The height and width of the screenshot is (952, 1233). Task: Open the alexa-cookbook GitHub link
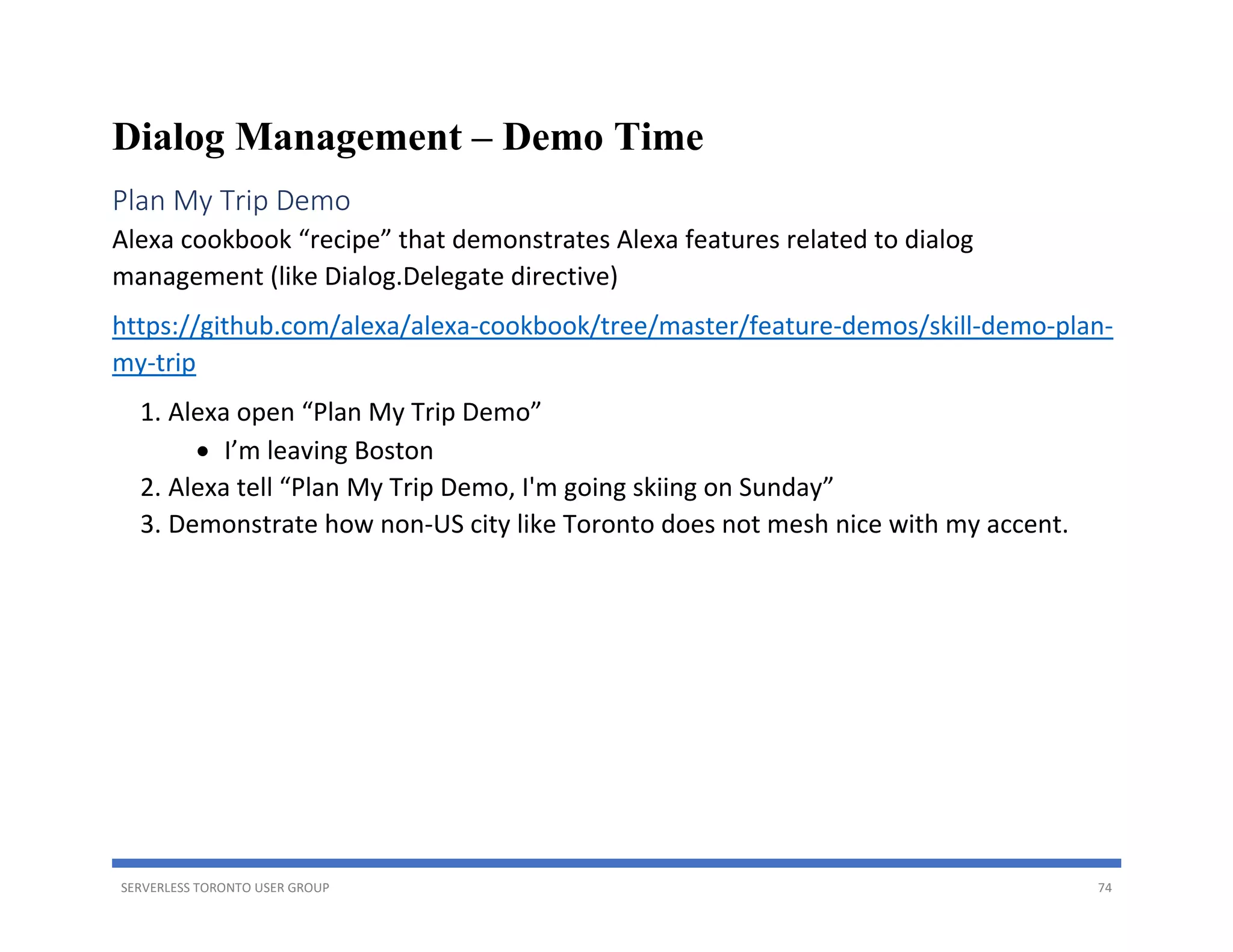(x=612, y=326)
